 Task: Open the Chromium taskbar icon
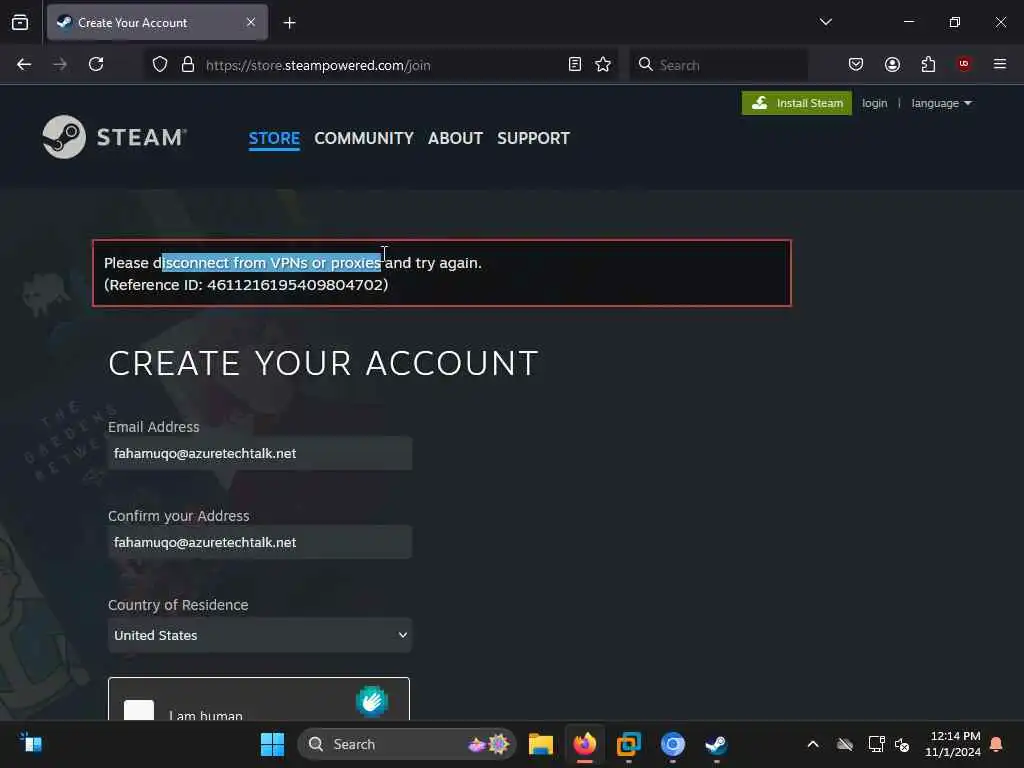coord(673,744)
